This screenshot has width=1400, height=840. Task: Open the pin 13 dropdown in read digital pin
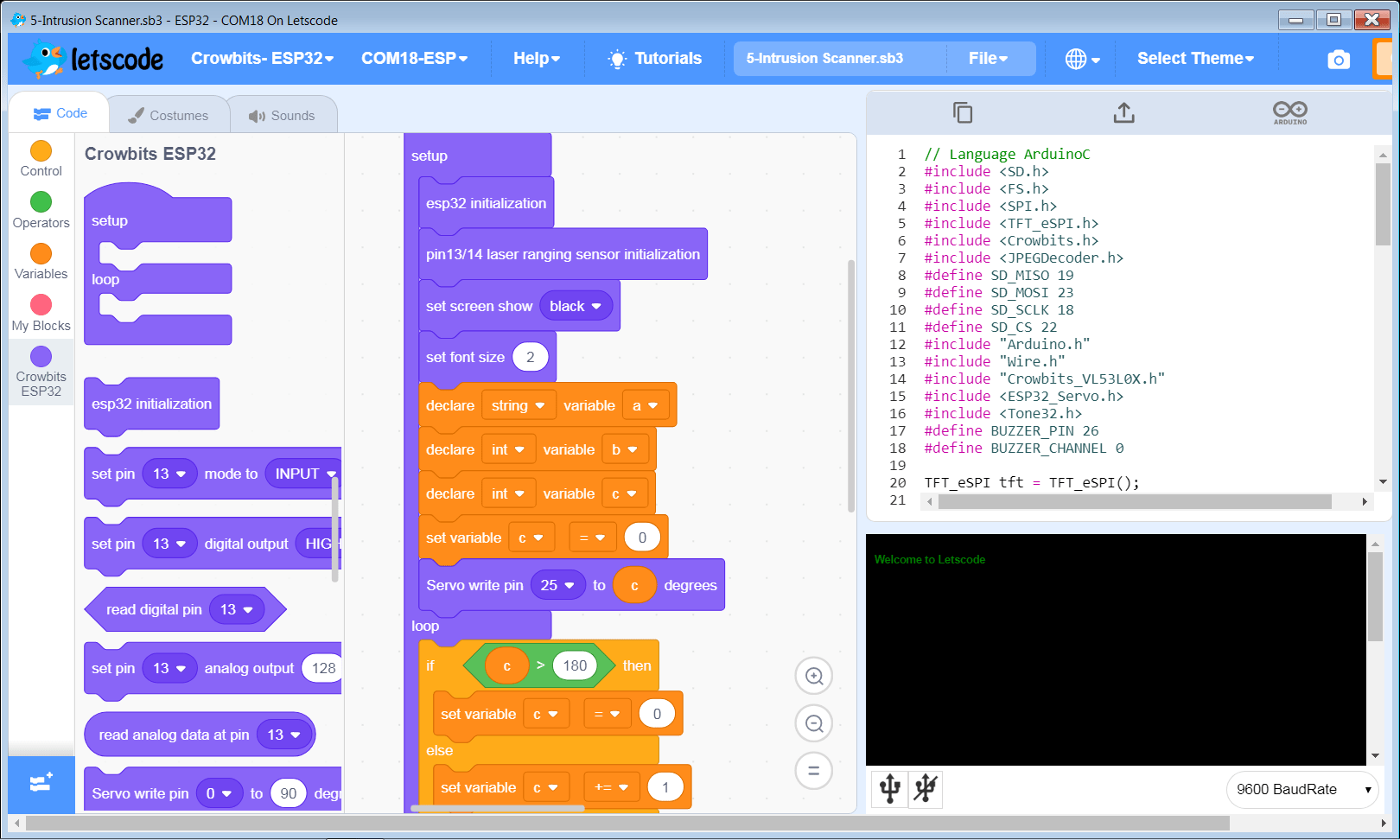tap(237, 609)
